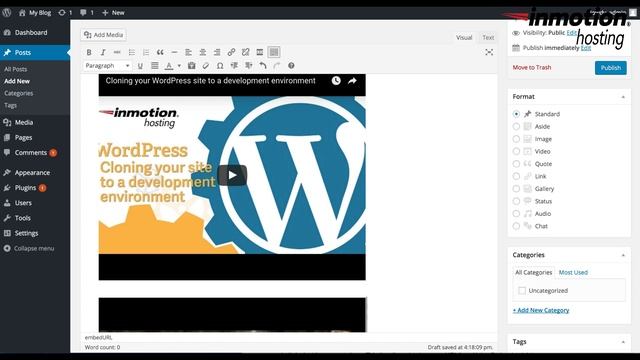Insert a numbered list
The width and height of the screenshot is (640, 360).
(x=146, y=52)
